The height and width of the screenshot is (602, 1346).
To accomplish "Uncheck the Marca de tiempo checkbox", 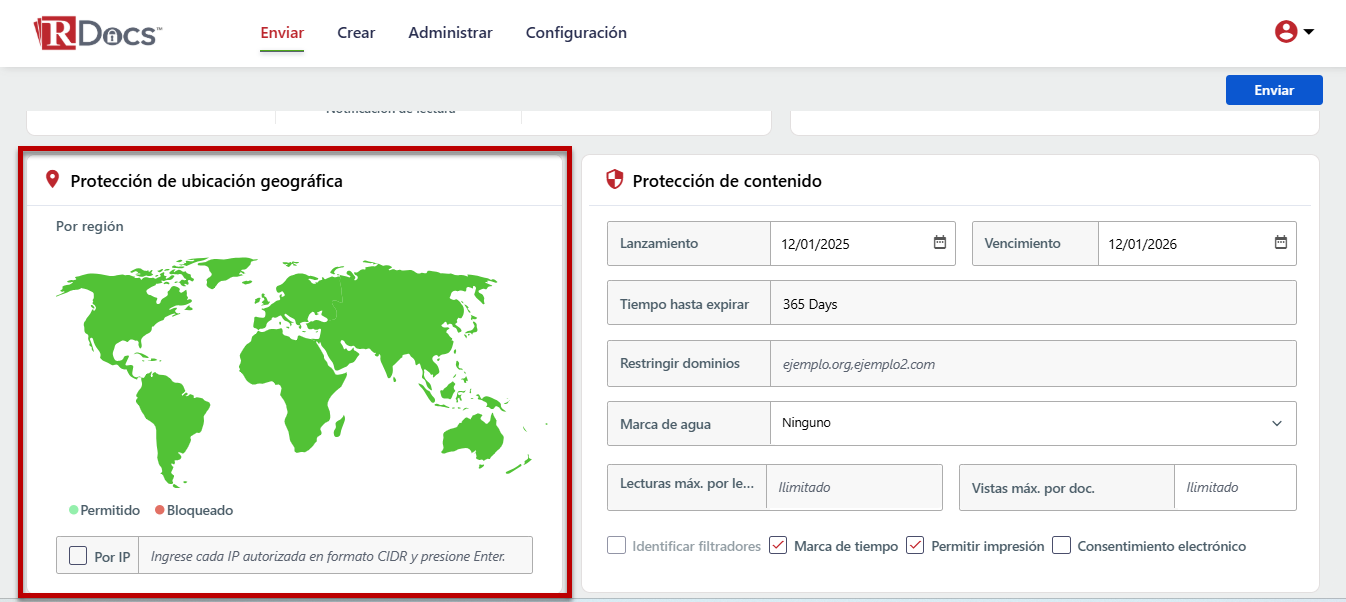I will point(779,545).
